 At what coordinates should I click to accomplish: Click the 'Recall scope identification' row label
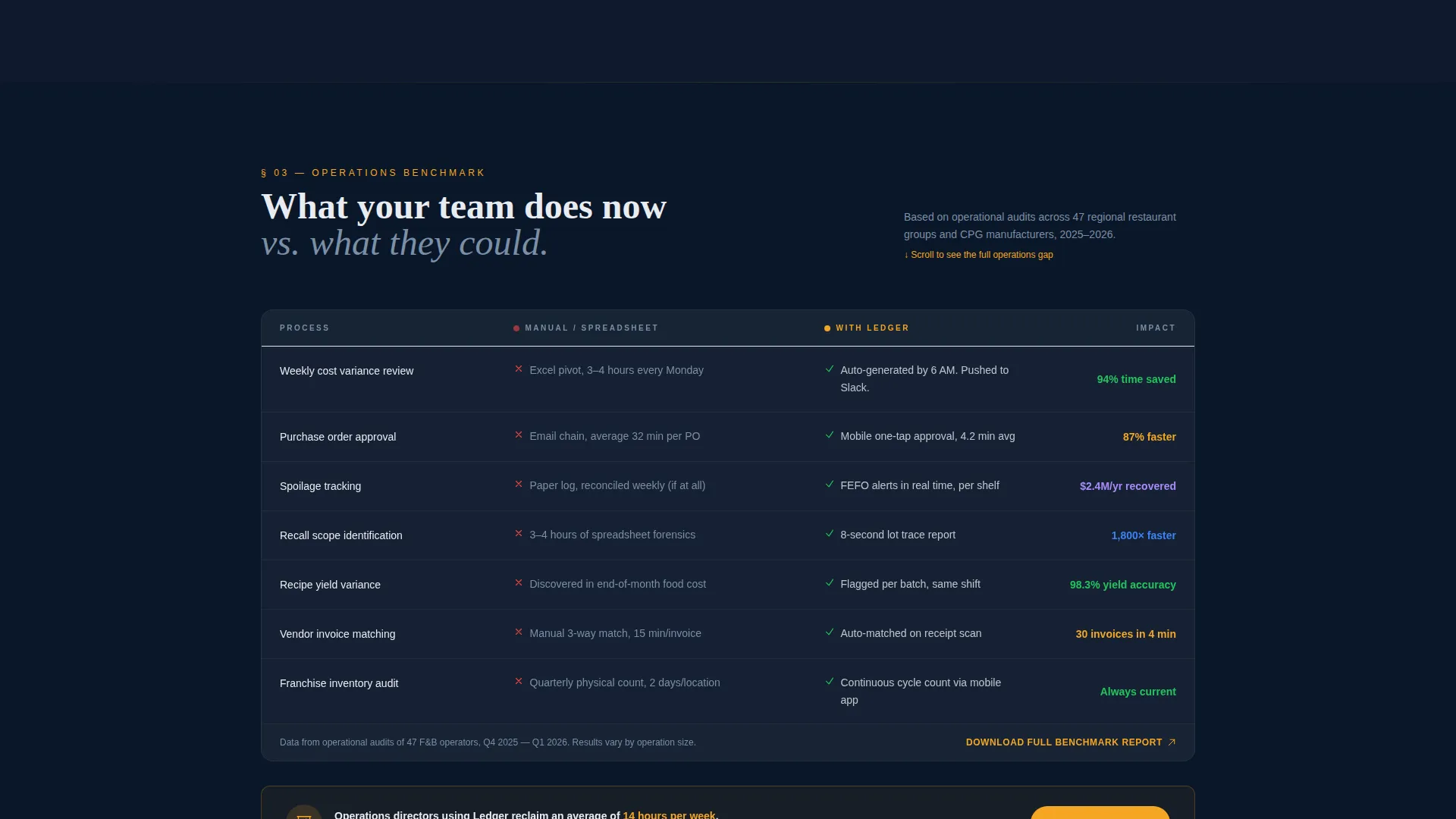[341, 535]
